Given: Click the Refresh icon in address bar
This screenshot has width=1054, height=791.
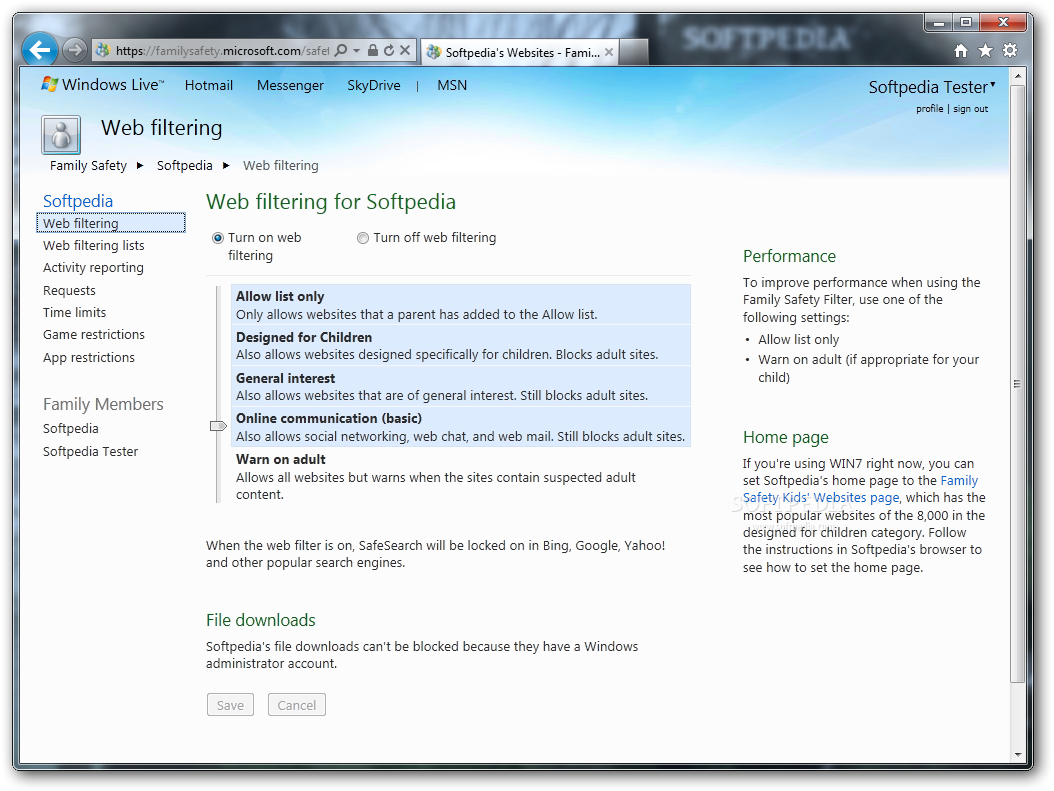Looking at the screenshot, I should (x=389, y=50).
